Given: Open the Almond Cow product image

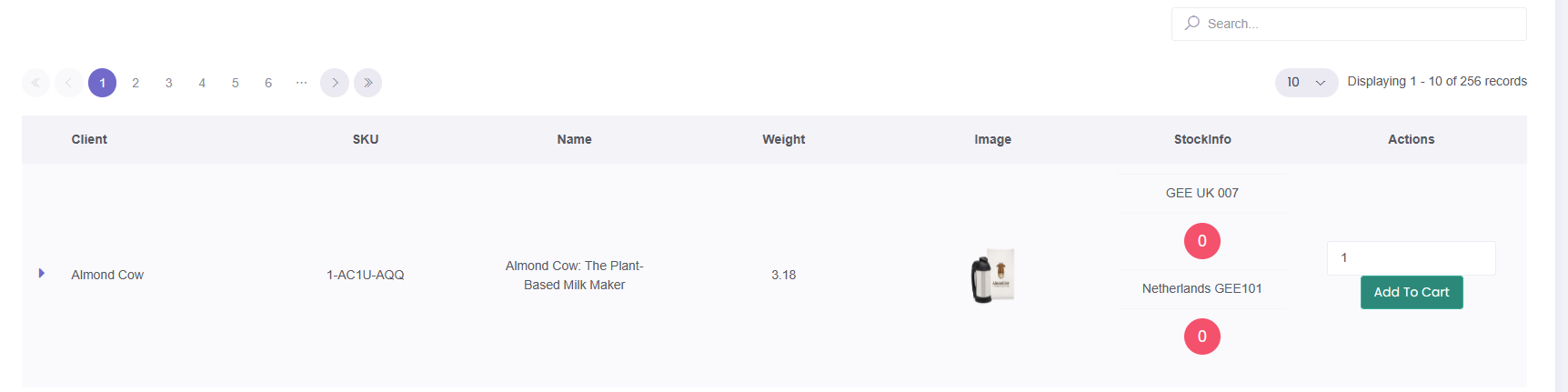Looking at the screenshot, I should (992, 276).
